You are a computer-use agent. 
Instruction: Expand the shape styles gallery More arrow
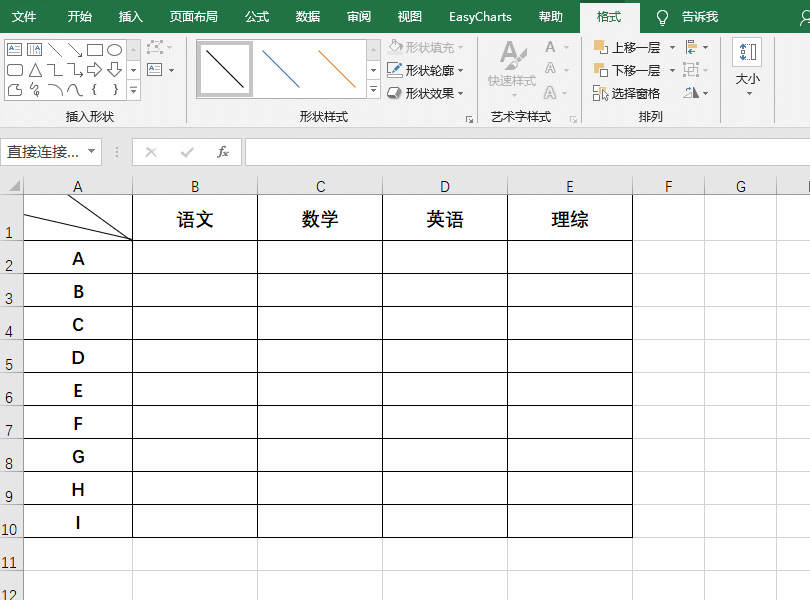tap(373, 89)
